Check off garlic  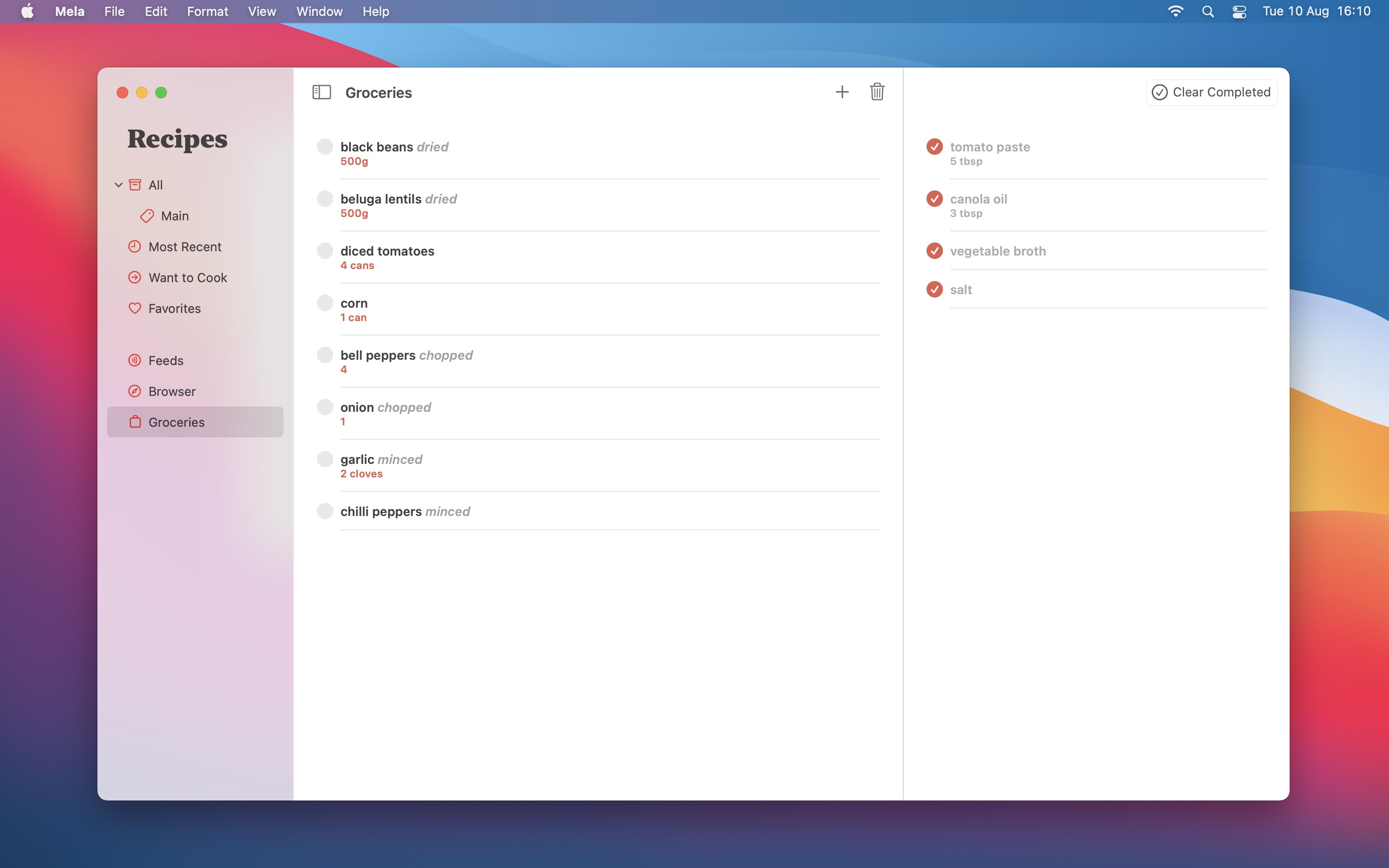click(325, 459)
